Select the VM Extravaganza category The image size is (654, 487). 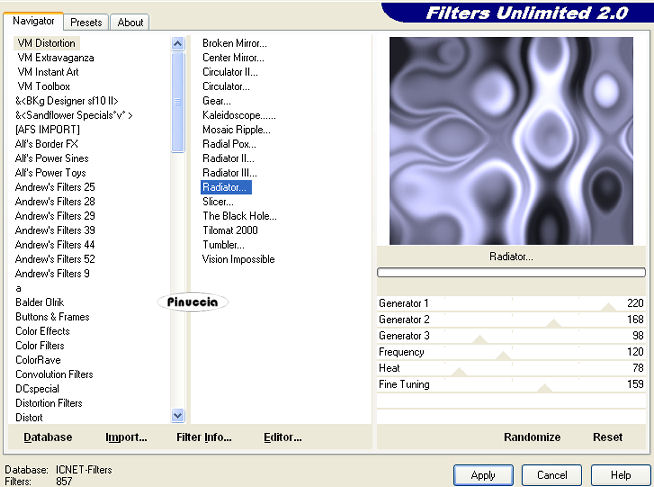coord(55,58)
